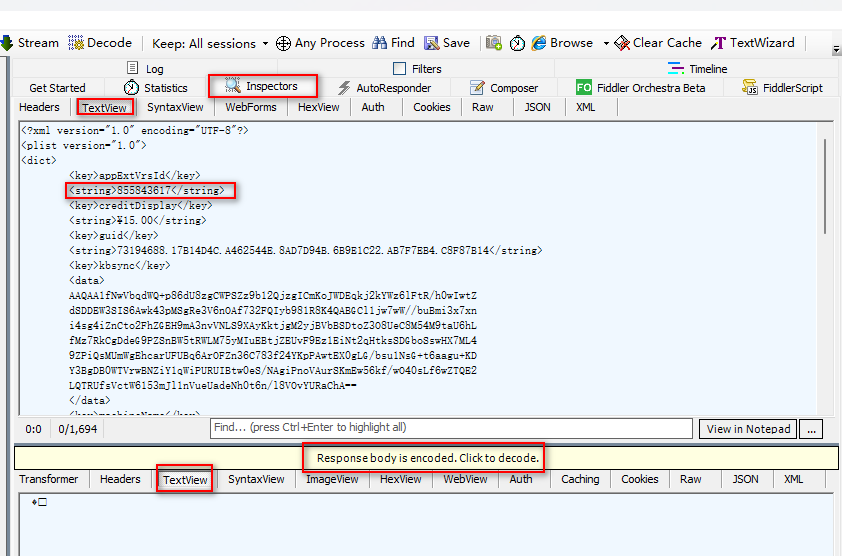This screenshot has height=556, width=842.
Task: Expand the toolbar overflow arrow
Action: point(836,49)
